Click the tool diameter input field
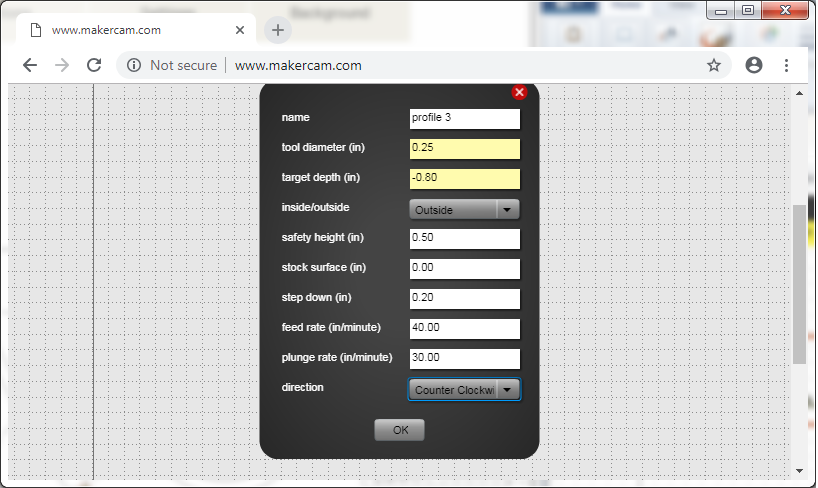This screenshot has width=818, height=488. (465, 149)
